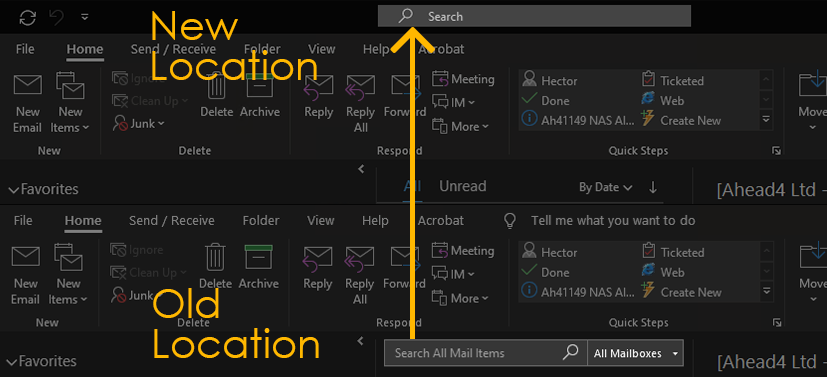Run the Ticketed quick step in the lower ribbon
Image resolution: width=827 pixels, height=377 pixels.
pos(672,253)
